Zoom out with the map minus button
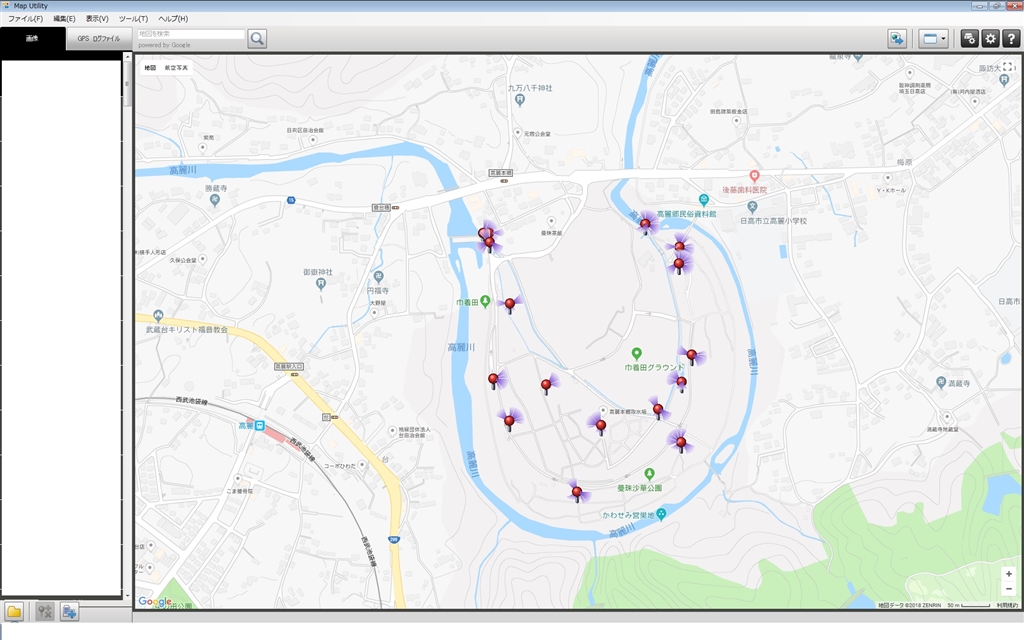The image size is (1024, 640). coord(1009,589)
